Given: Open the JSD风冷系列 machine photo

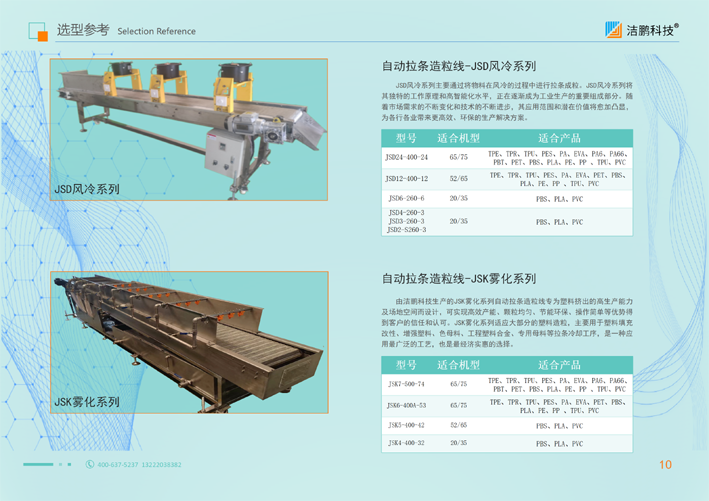Looking at the screenshot, I should coord(189,129).
